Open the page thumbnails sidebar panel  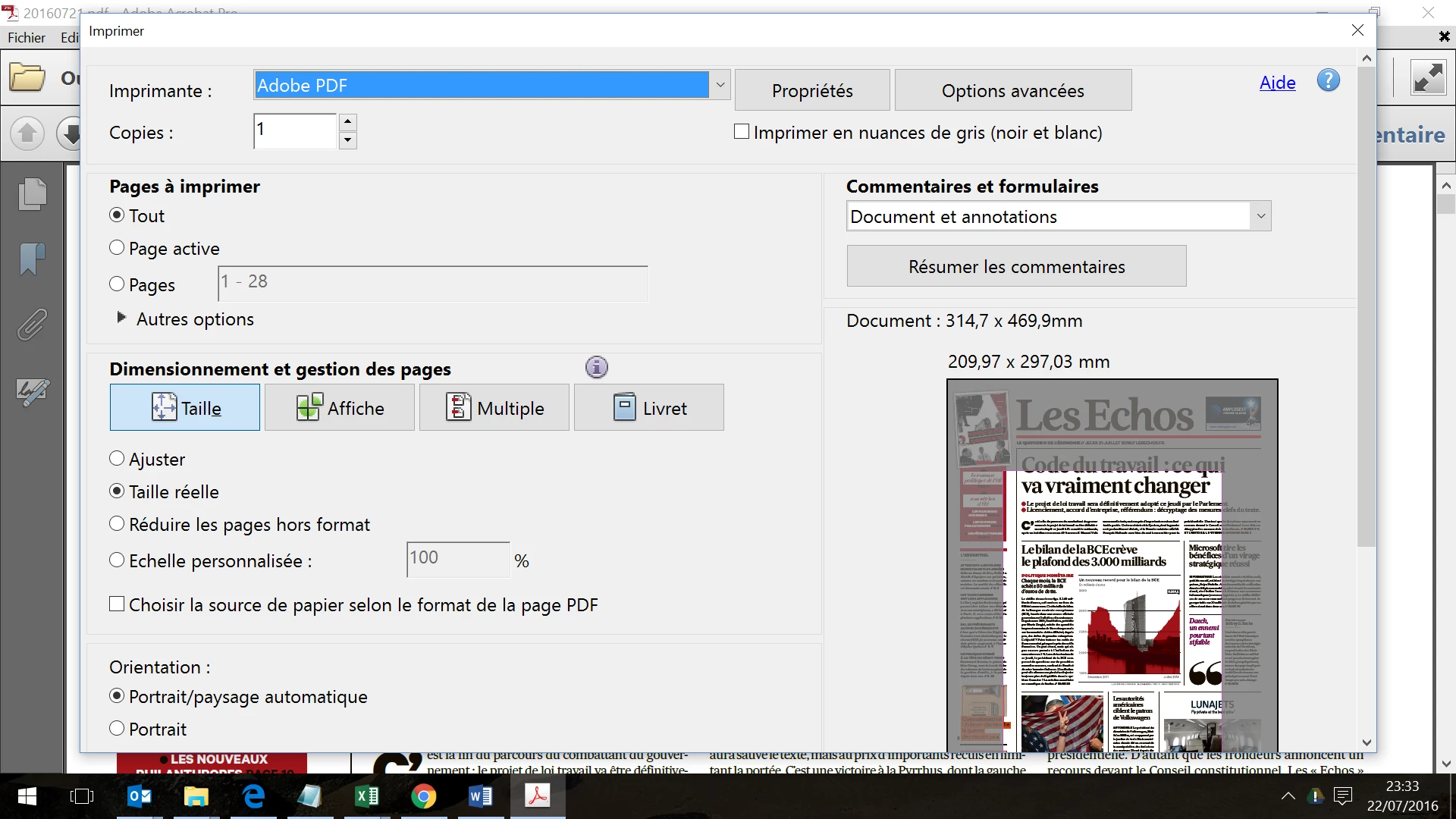pyautogui.click(x=32, y=194)
